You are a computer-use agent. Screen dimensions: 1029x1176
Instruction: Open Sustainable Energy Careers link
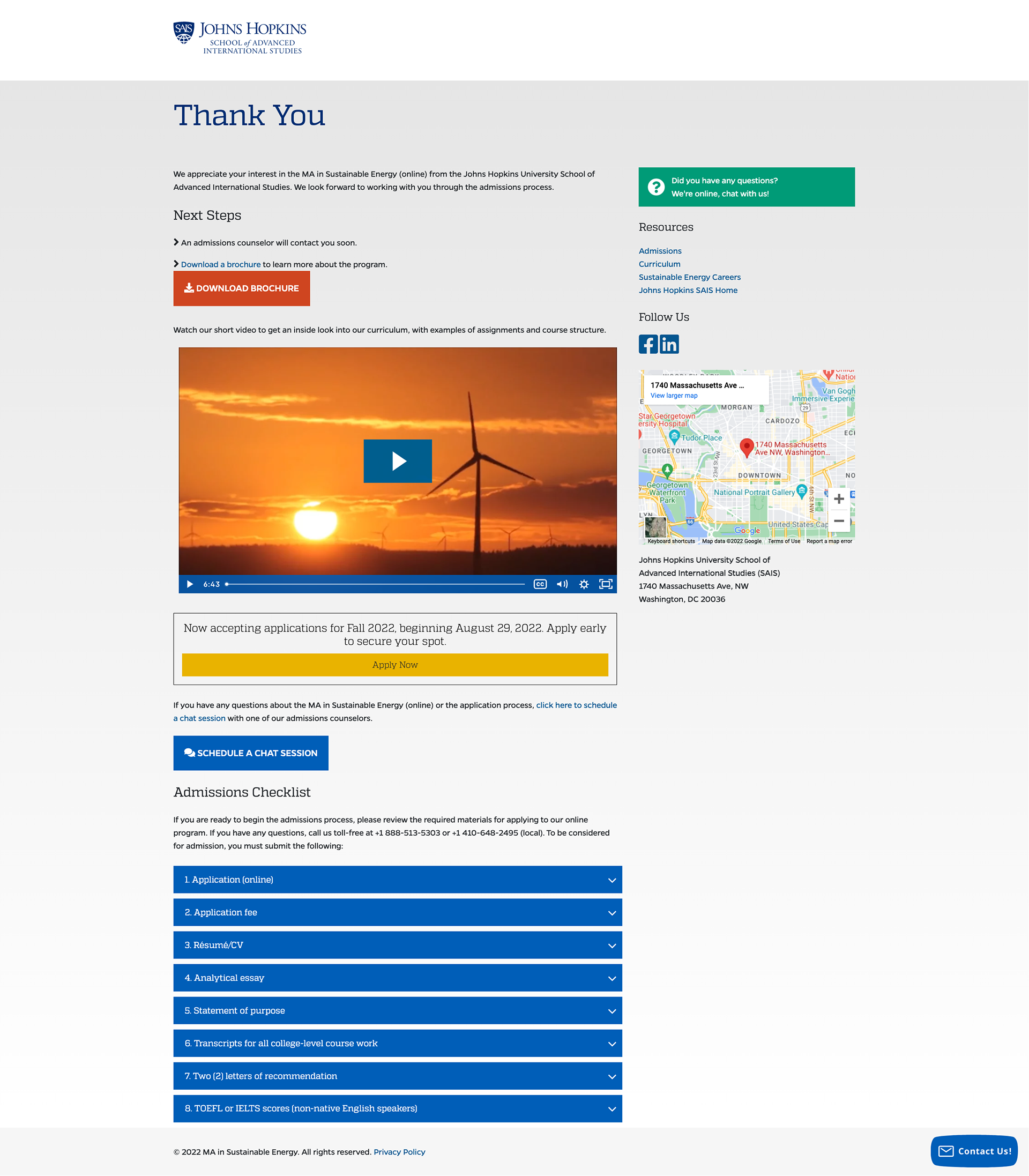(690, 277)
